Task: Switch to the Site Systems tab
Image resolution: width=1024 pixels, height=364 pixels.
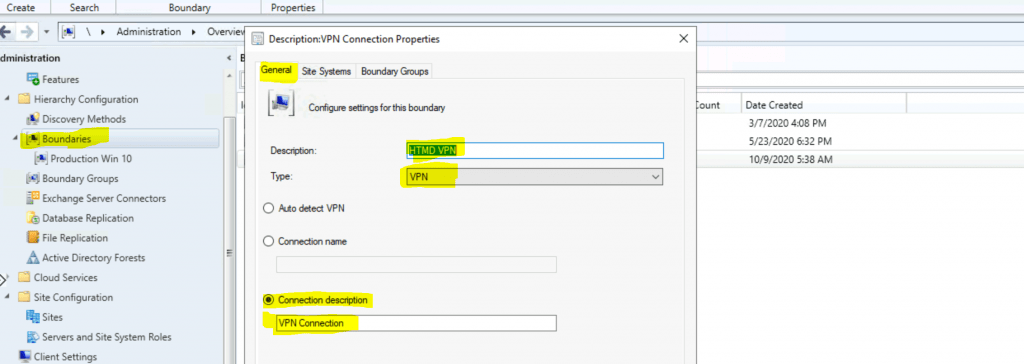Action: click(327, 71)
